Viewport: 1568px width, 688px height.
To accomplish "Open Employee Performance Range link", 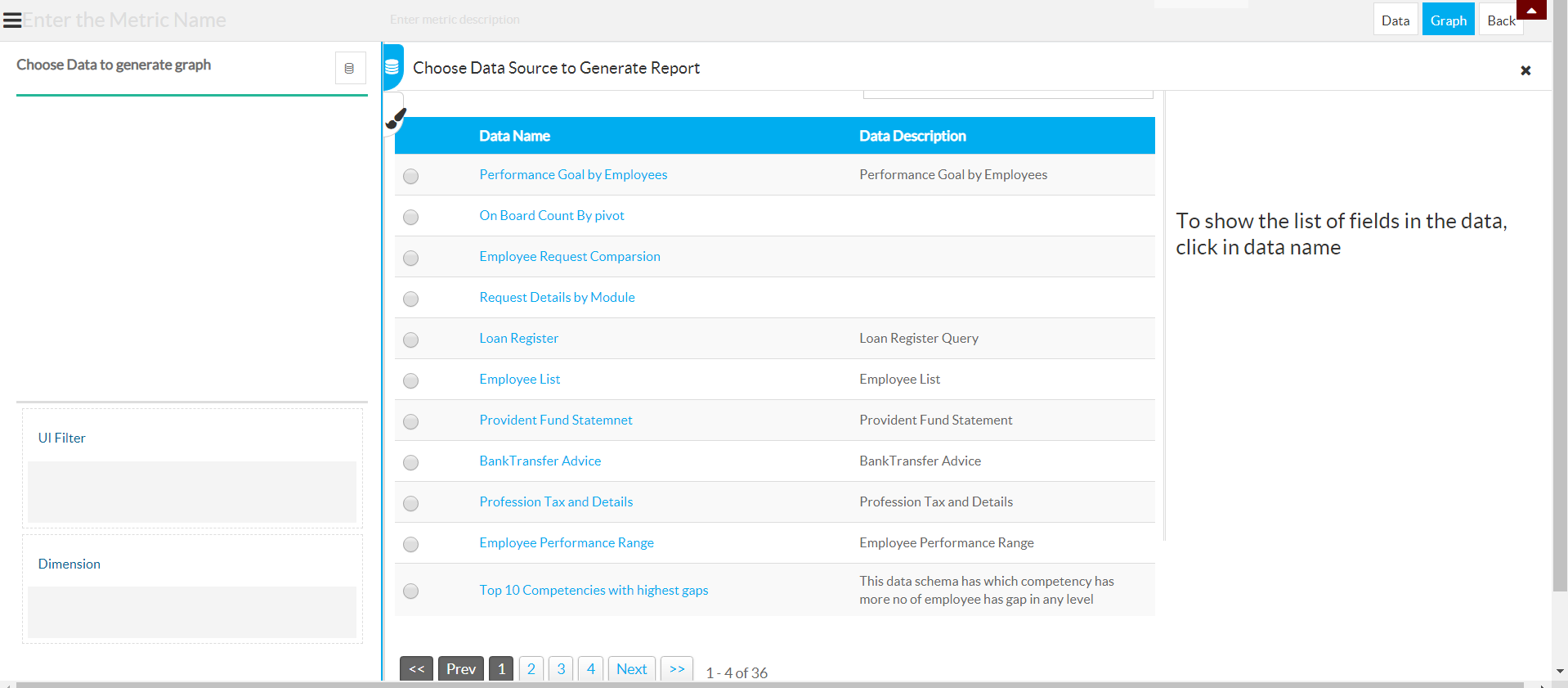I will (567, 542).
